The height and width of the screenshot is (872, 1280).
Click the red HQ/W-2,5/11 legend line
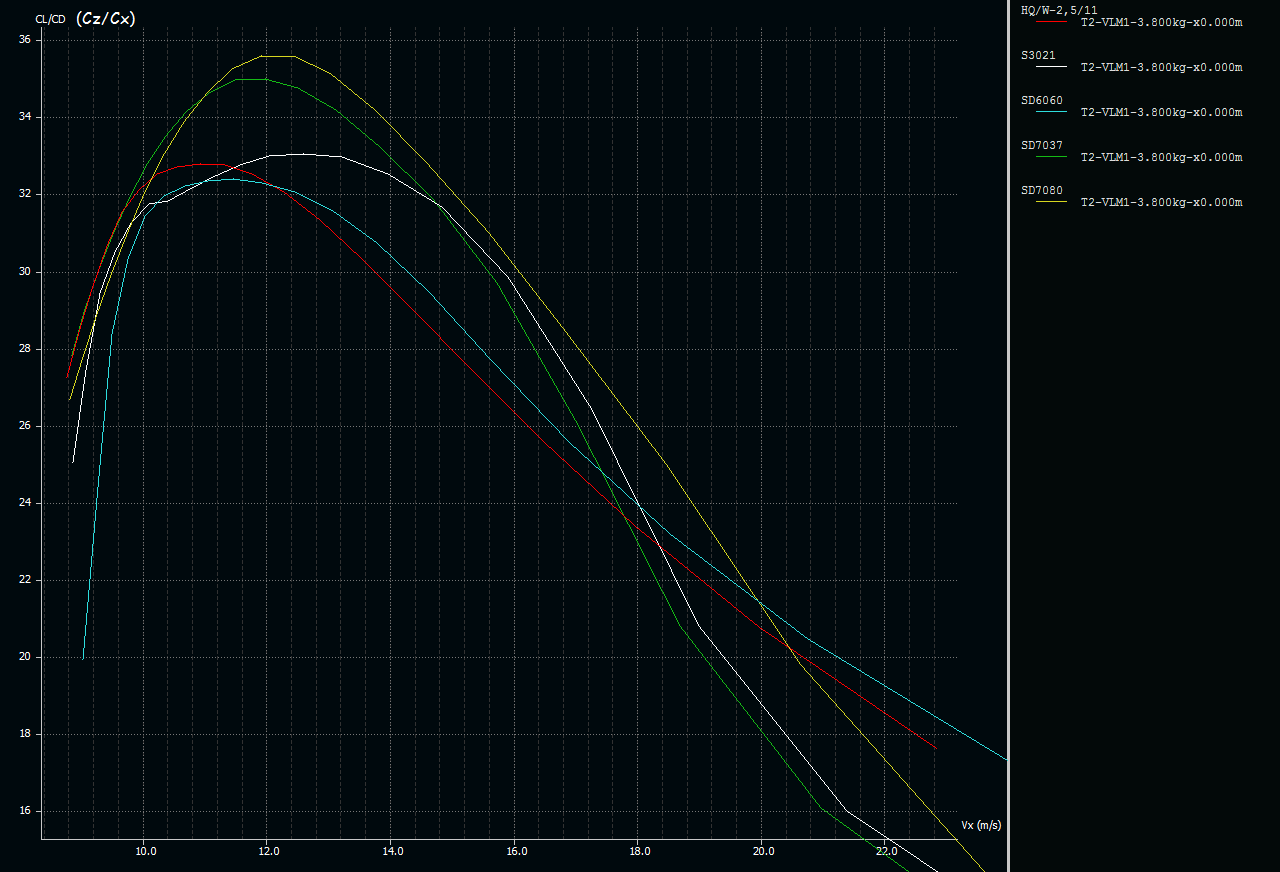point(1052,22)
